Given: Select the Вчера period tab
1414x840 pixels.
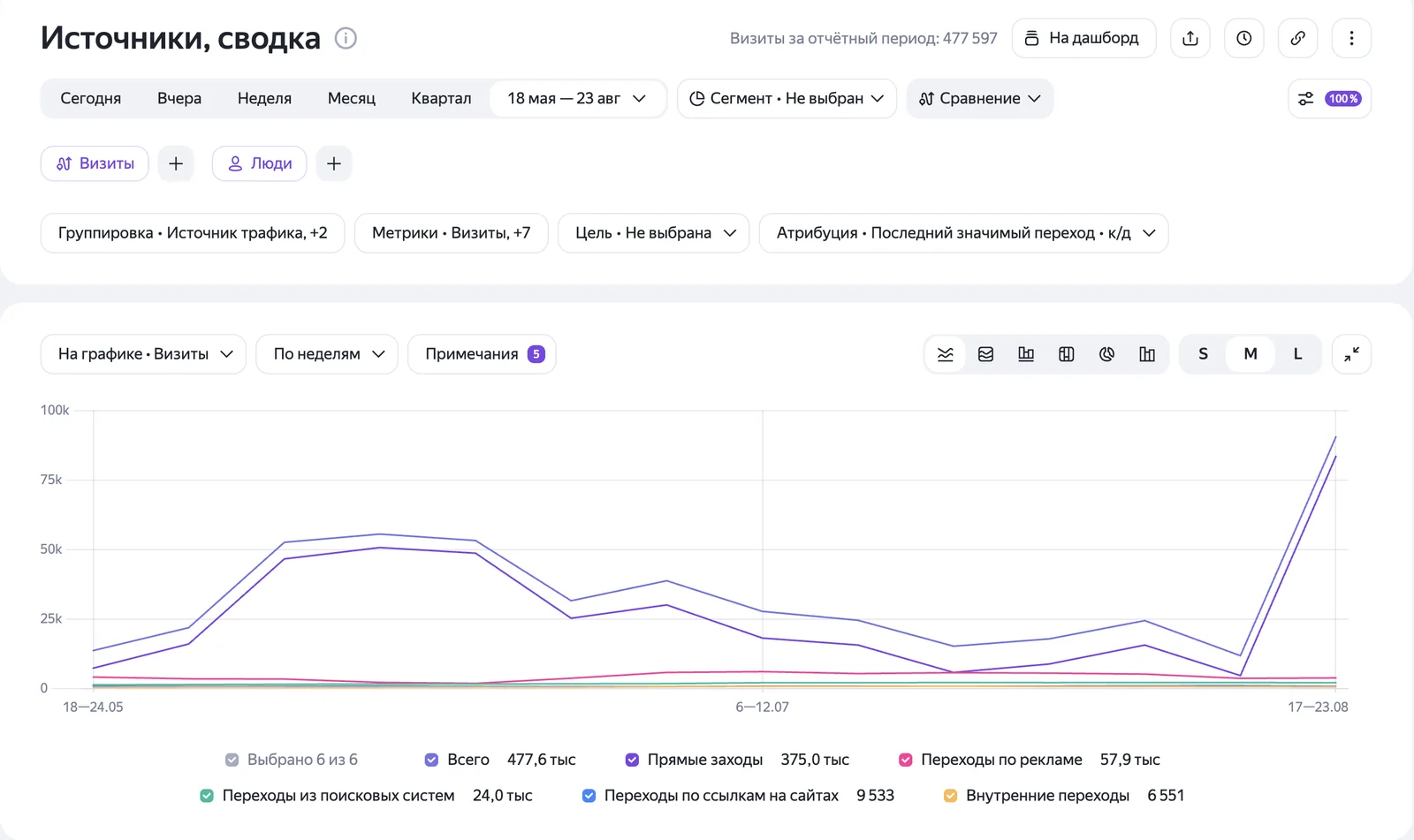Looking at the screenshot, I should (179, 99).
